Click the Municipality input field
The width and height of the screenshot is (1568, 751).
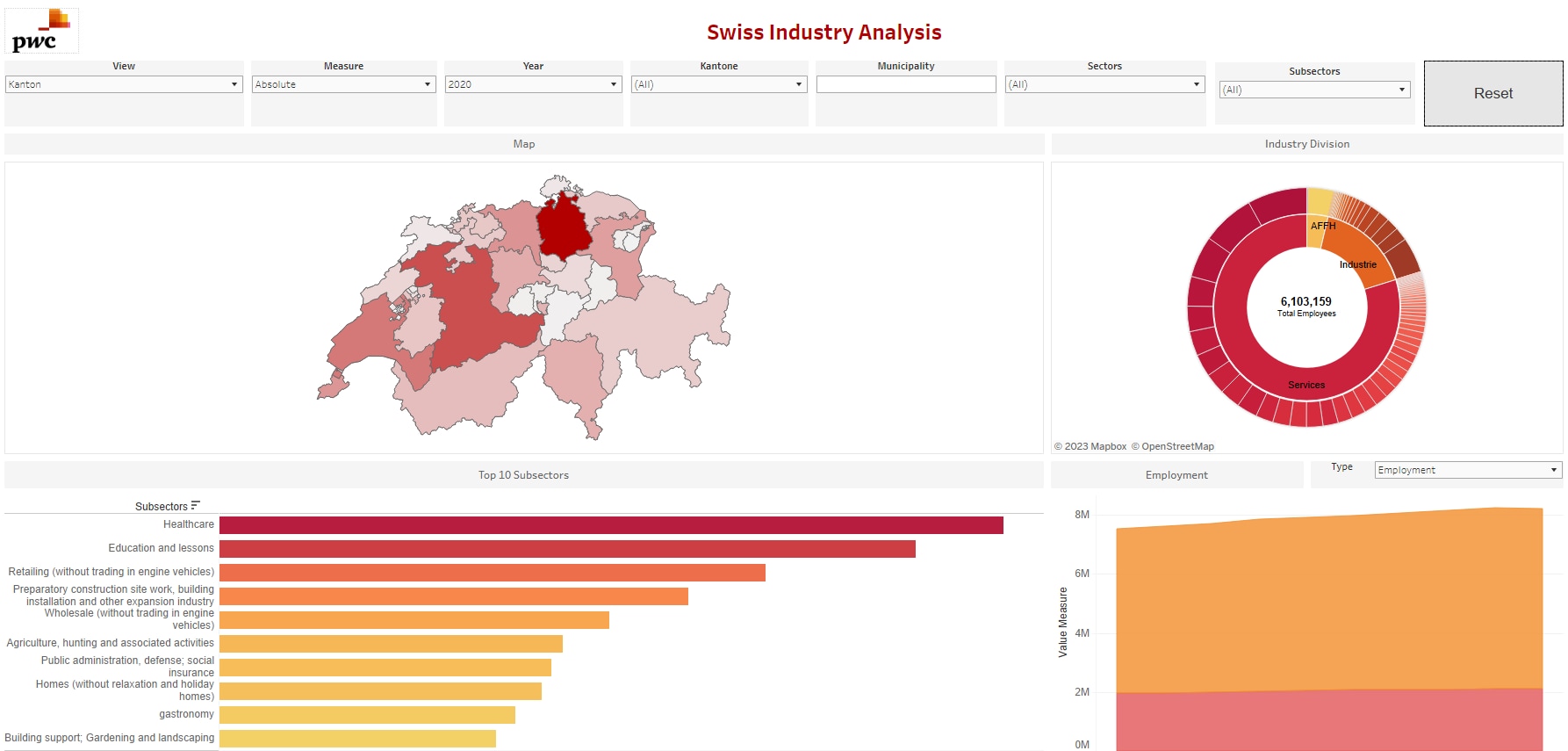click(x=906, y=84)
